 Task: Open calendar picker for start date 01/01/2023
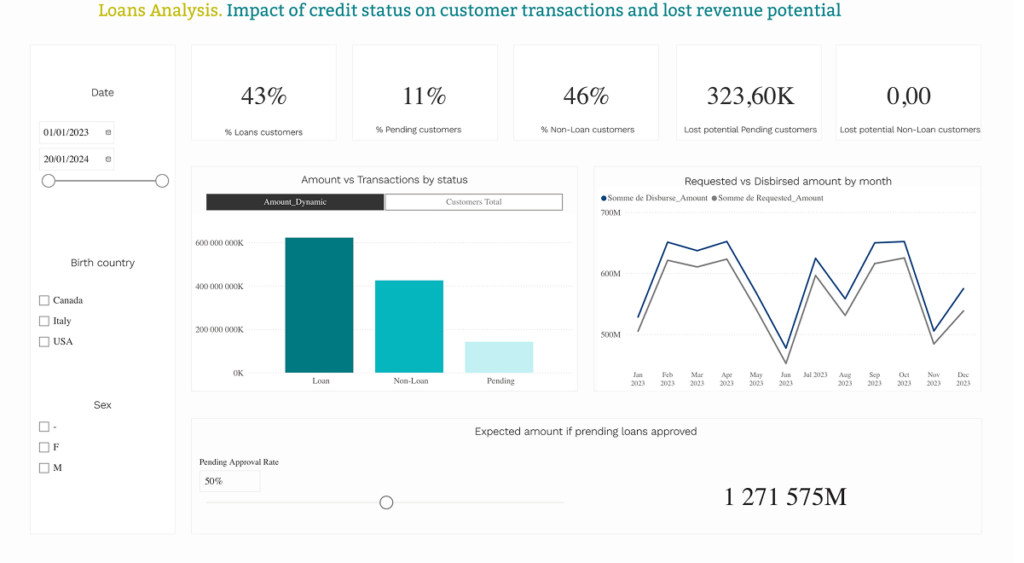coord(108,133)
